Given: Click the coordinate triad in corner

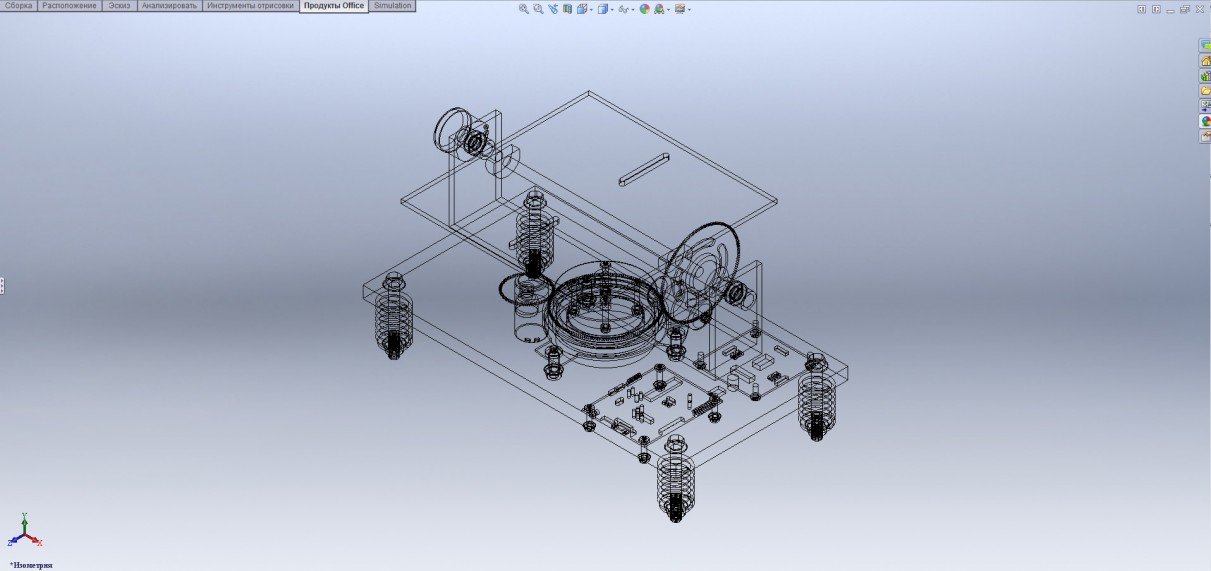Looking at the screenshot, I should [x=25, y=532].
